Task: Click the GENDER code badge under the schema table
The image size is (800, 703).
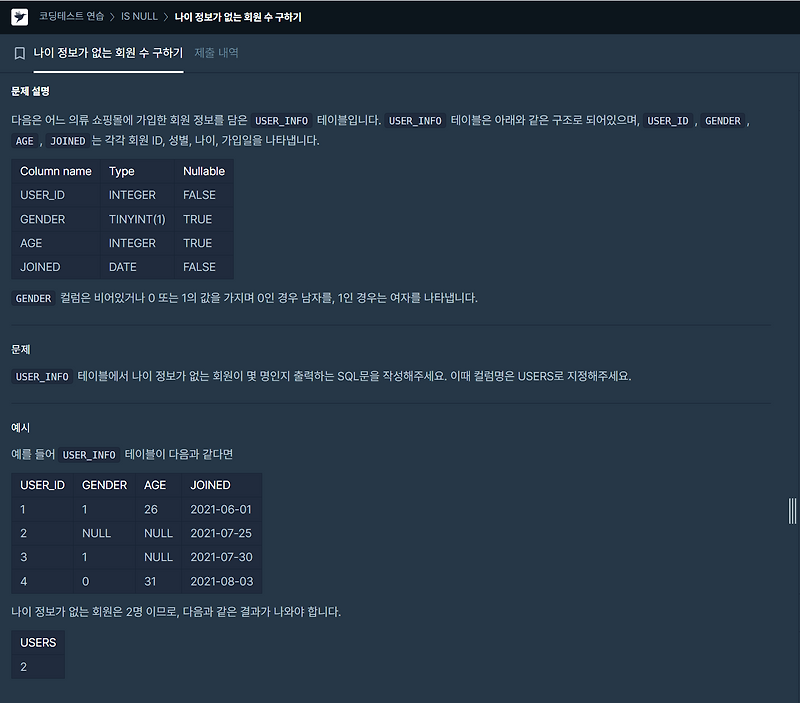Action: point(33,298)
